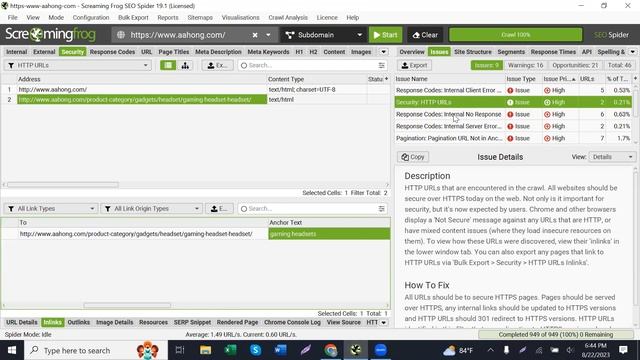Open File Explorer from the taskbar
The height and width of the screenshot is (360, 640).
(x=205, y=350)
